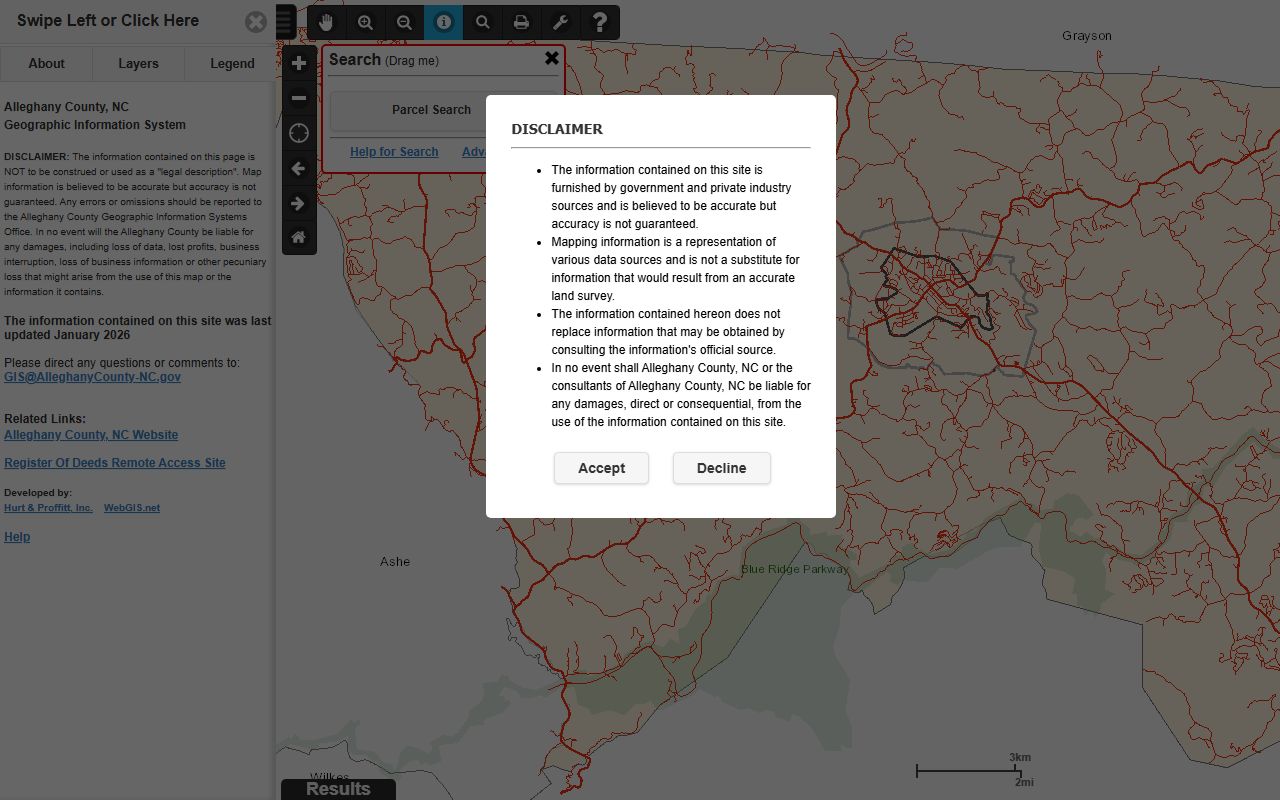Image resolution: width=1280 pixels, height=800 pixels.
Task: Switch to the Layers tab
Action: (138, 63)
